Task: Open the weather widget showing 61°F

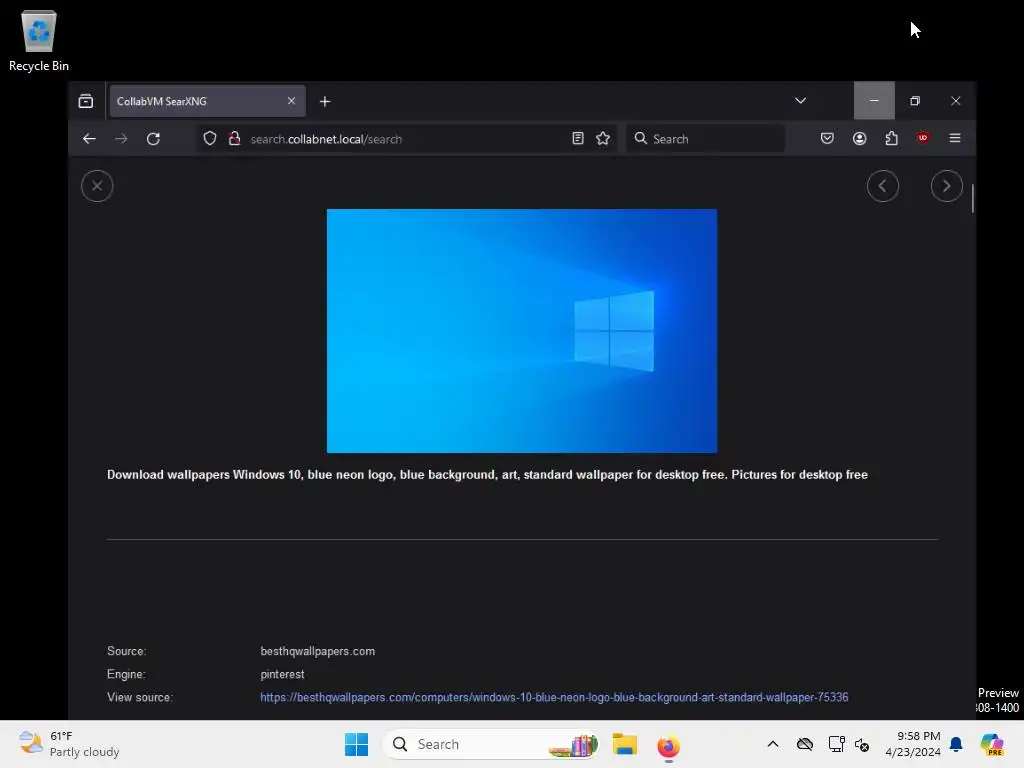Action: [x=69, y=744]
